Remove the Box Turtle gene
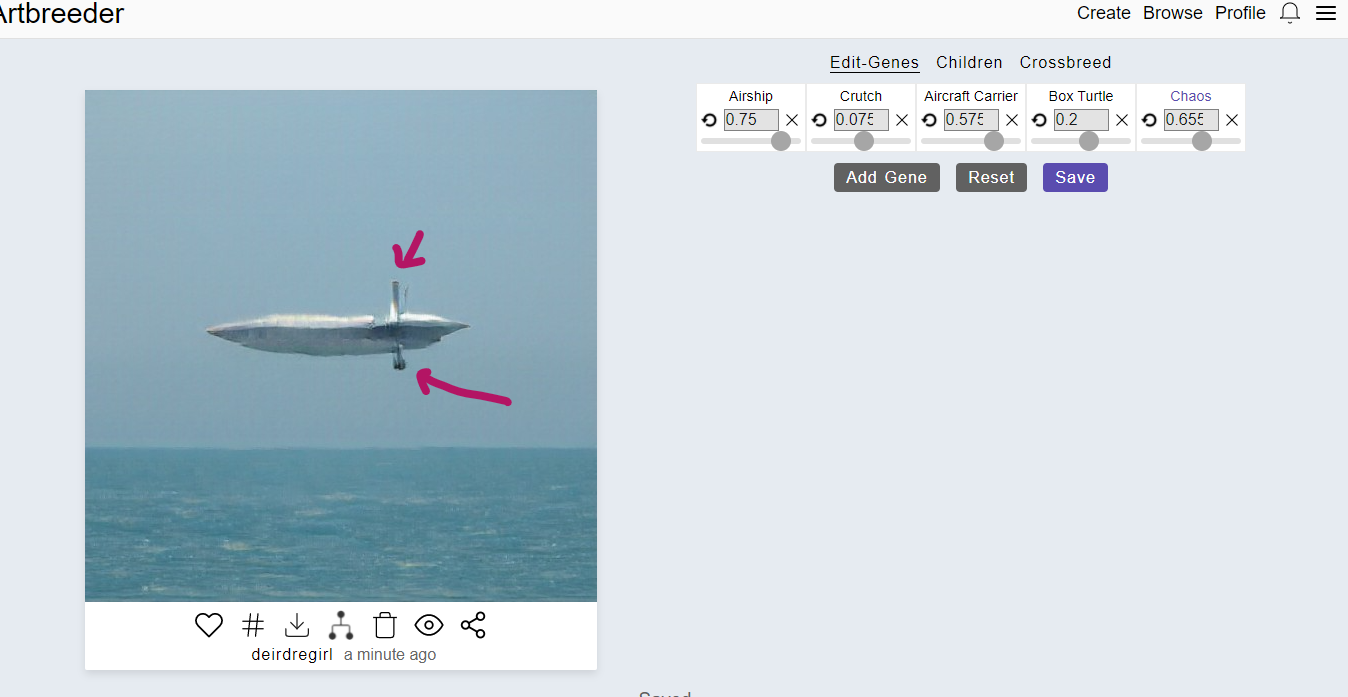This screenshot has width=1348, height=697. point(1122,120)
